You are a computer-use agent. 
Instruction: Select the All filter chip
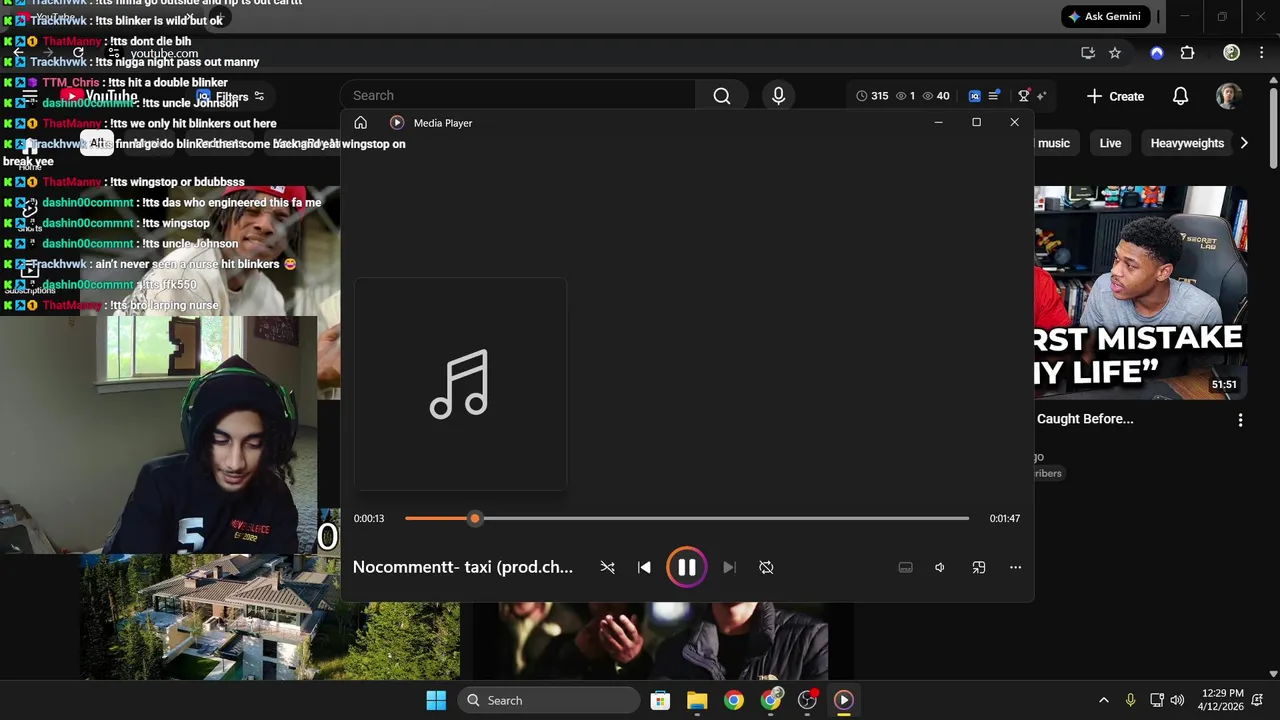pyautogui.click(x=97, y=143)
